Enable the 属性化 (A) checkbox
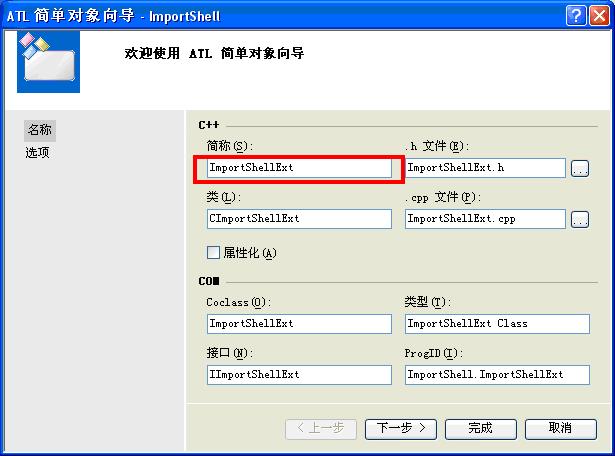Viewport: 615px width, 456px height. [x=213, y=253]
